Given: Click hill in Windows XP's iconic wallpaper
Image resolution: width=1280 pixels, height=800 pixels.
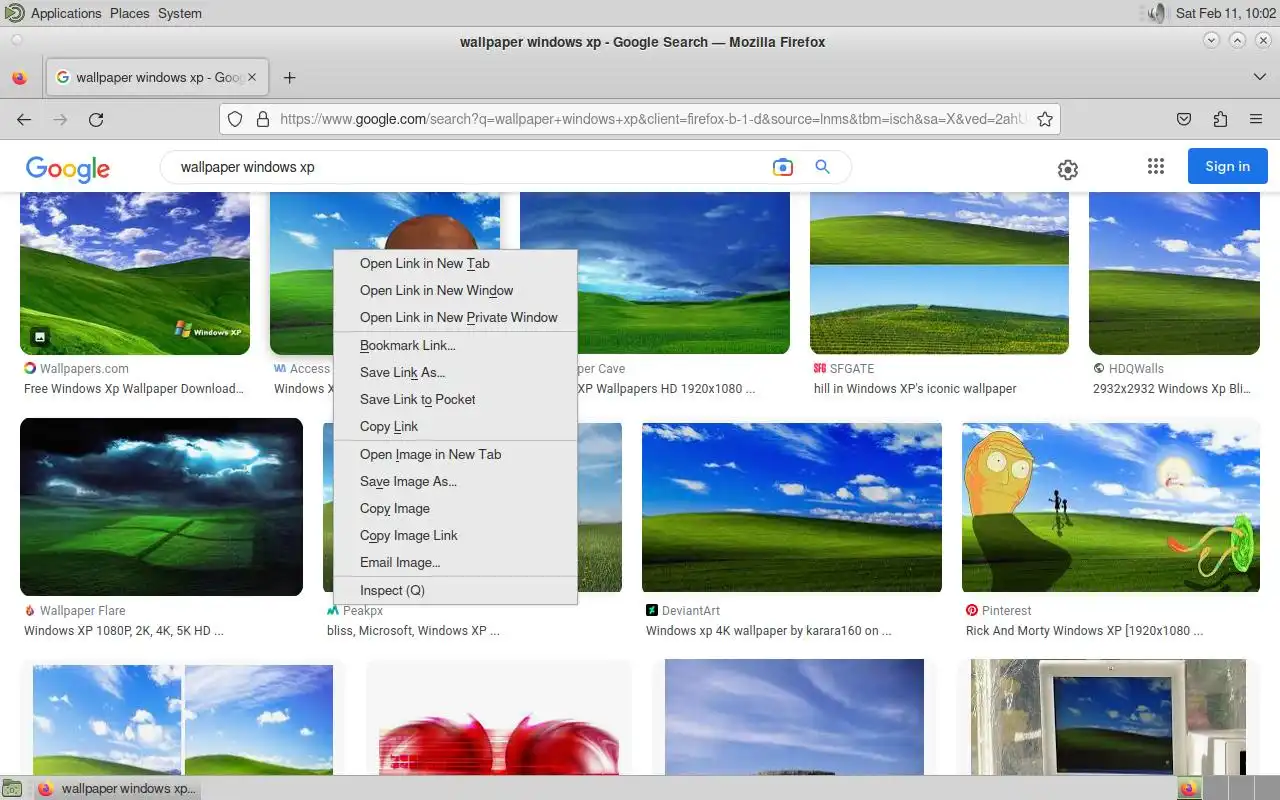Looking at the screenshot, I should tap(915, 389).
